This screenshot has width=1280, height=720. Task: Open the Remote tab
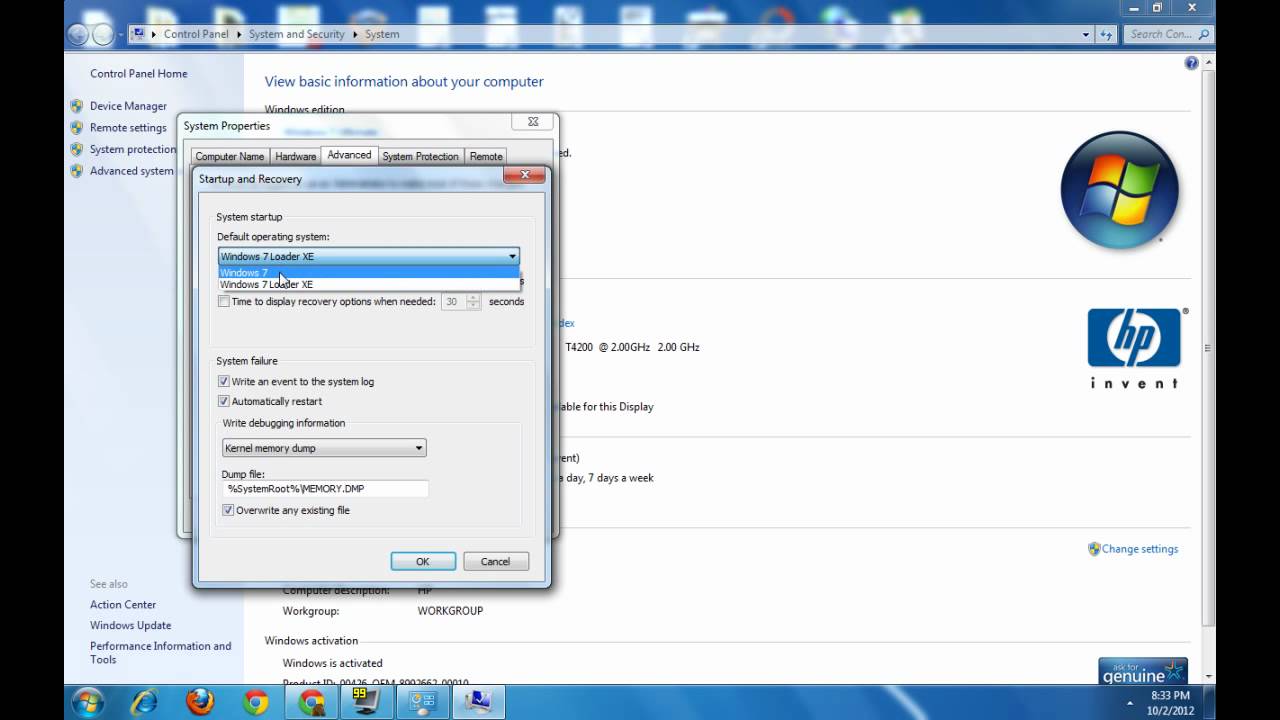click(486, 156)
